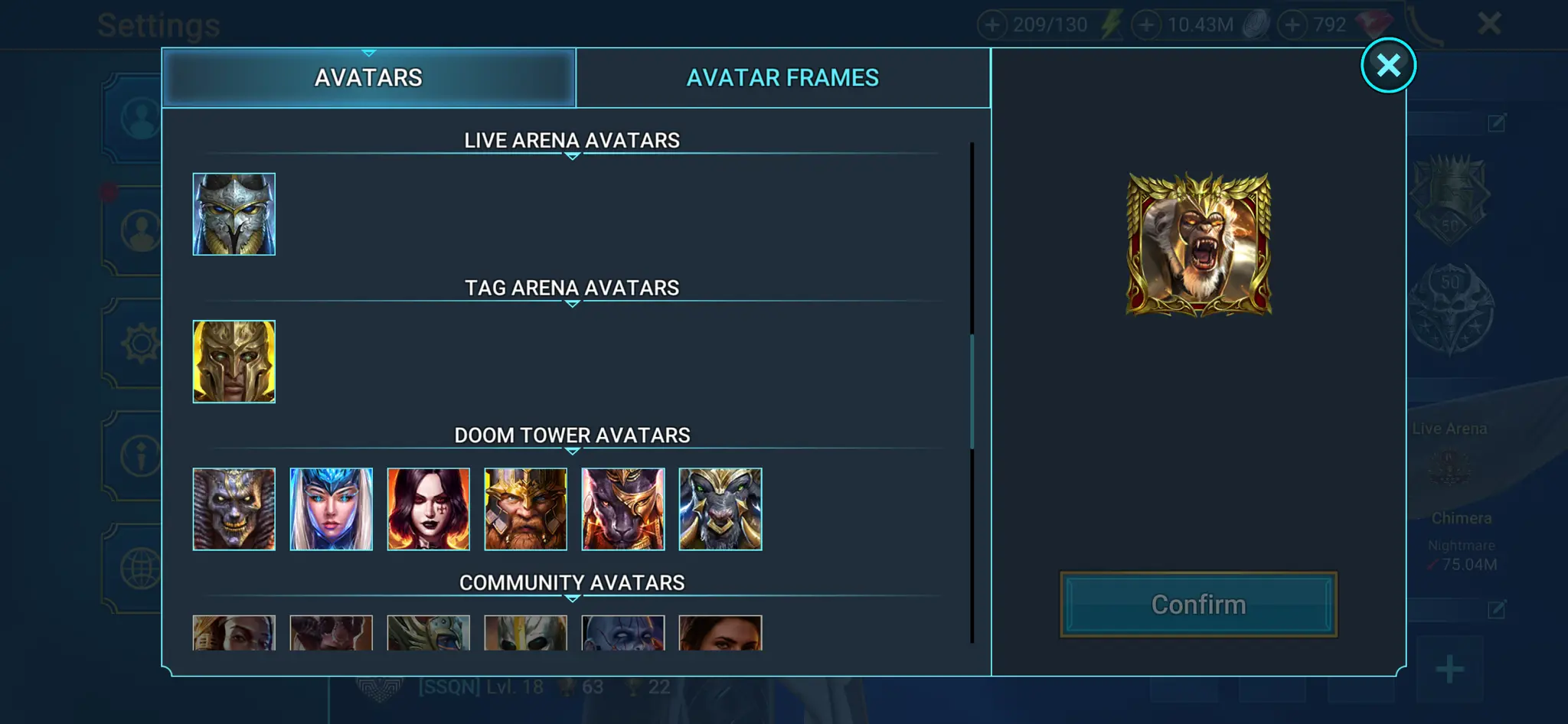Image resolution: width=1568 pixels, height=724 pixels.
Task: Select the Tag Arena golden helmet avatar
Action: tap(234, 361)
